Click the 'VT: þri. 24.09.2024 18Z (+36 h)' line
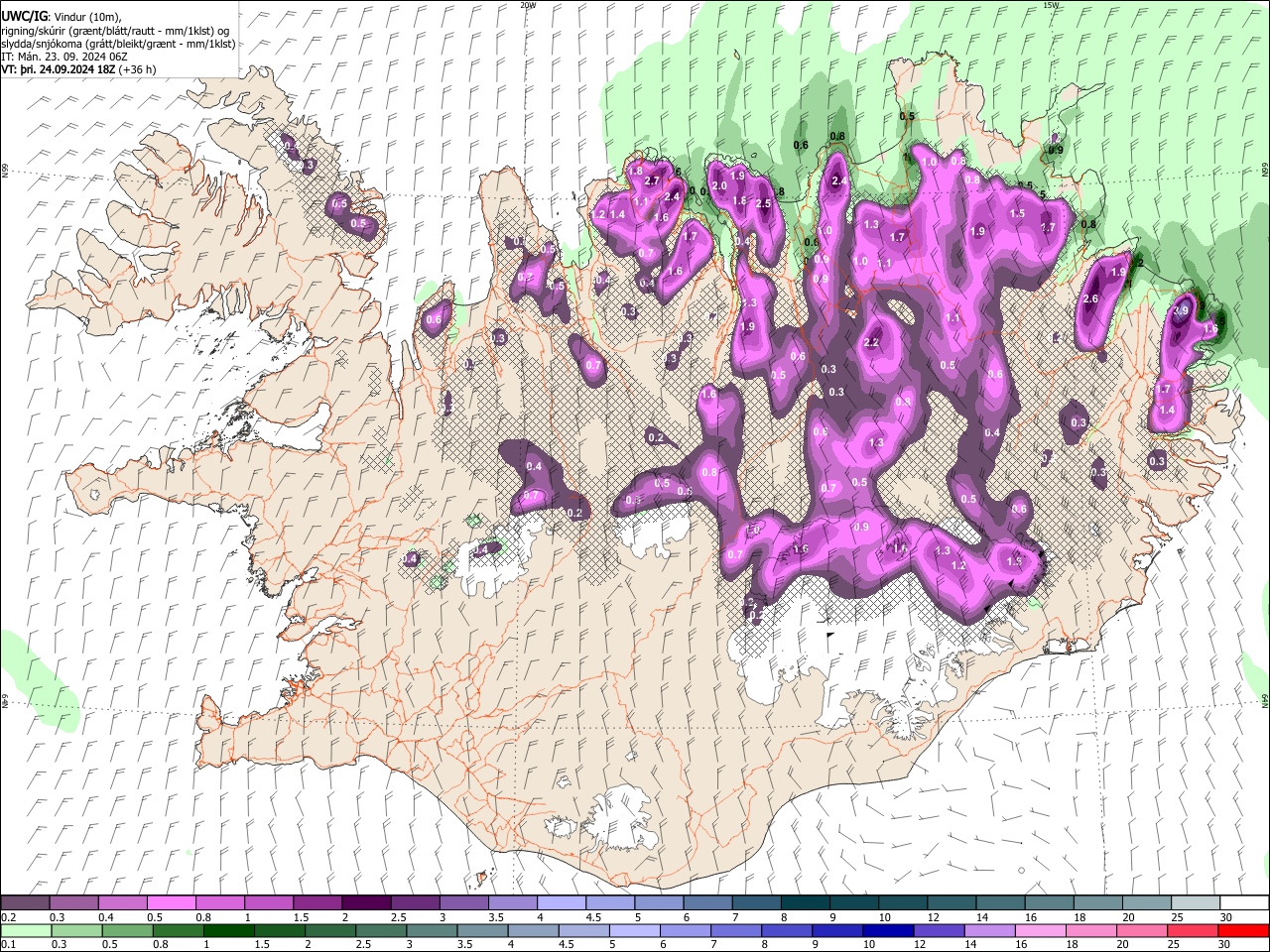This screenshot has height=952, width=1270. 78,70
